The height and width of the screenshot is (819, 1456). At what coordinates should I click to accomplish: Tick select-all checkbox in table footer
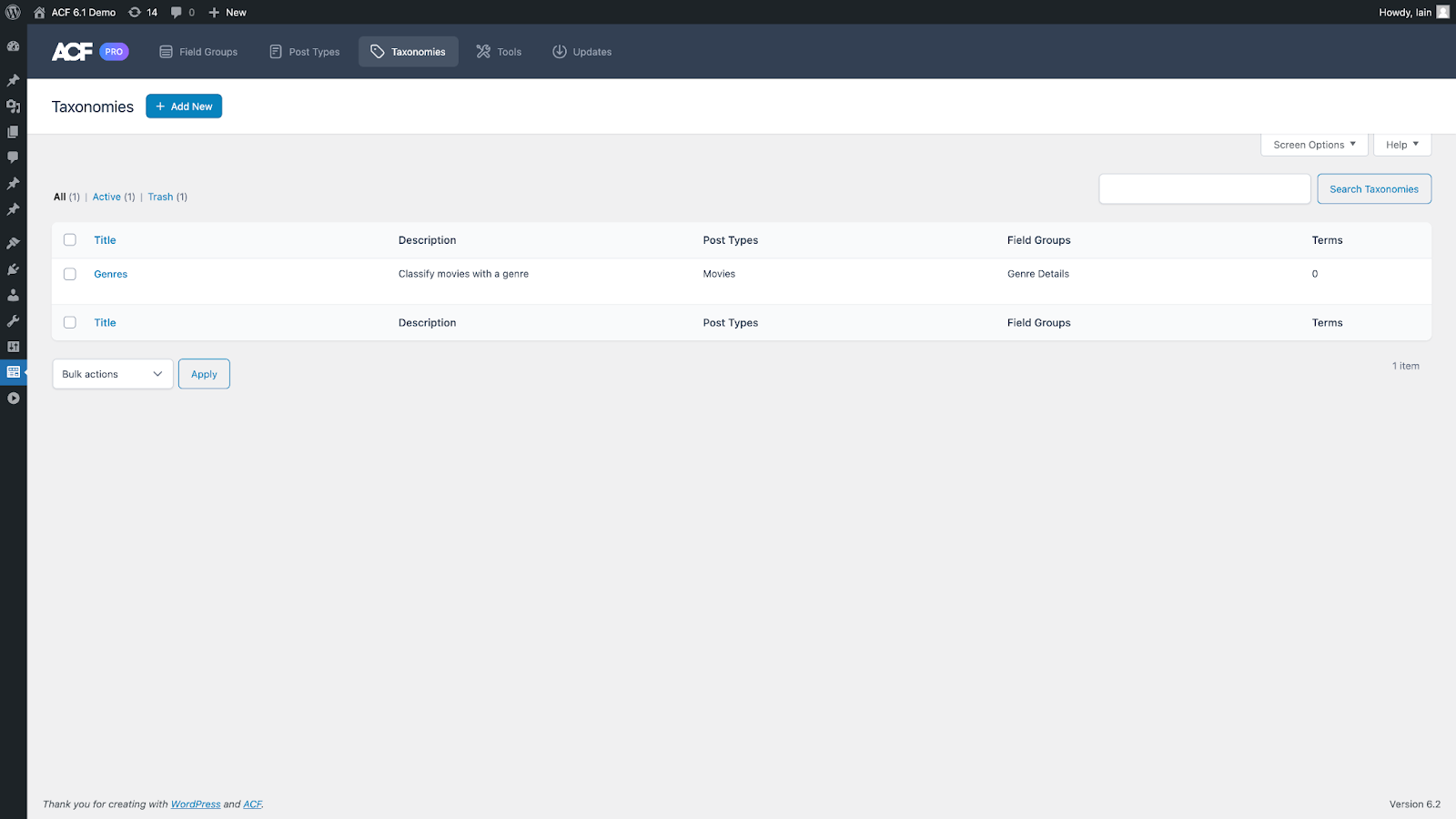70,322
